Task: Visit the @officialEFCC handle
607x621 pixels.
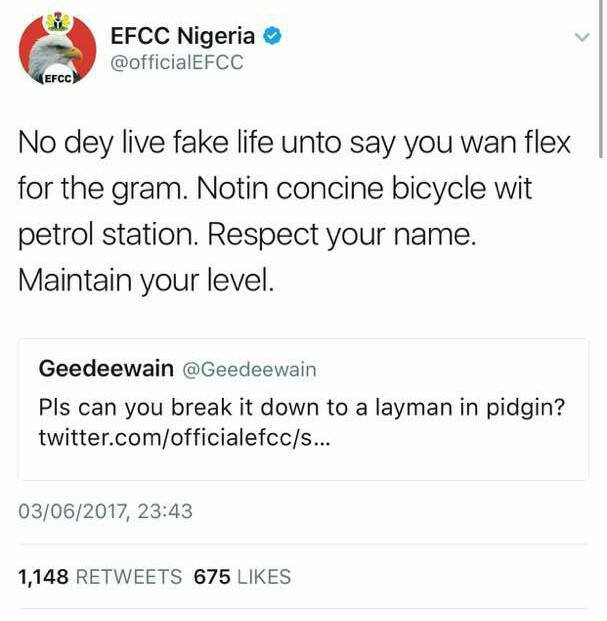Action: pos(176,63)
